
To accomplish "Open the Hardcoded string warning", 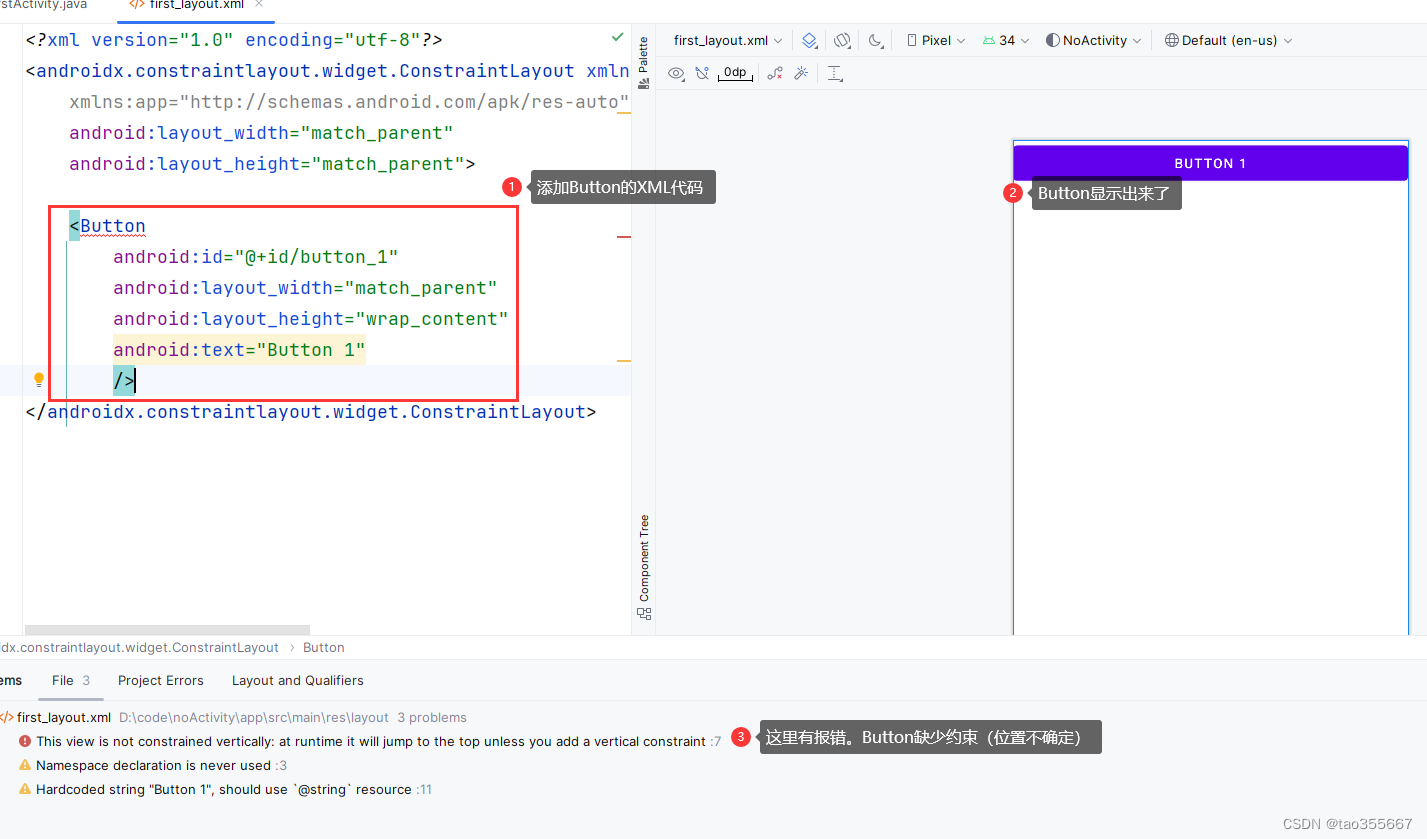I will (225, 789).
